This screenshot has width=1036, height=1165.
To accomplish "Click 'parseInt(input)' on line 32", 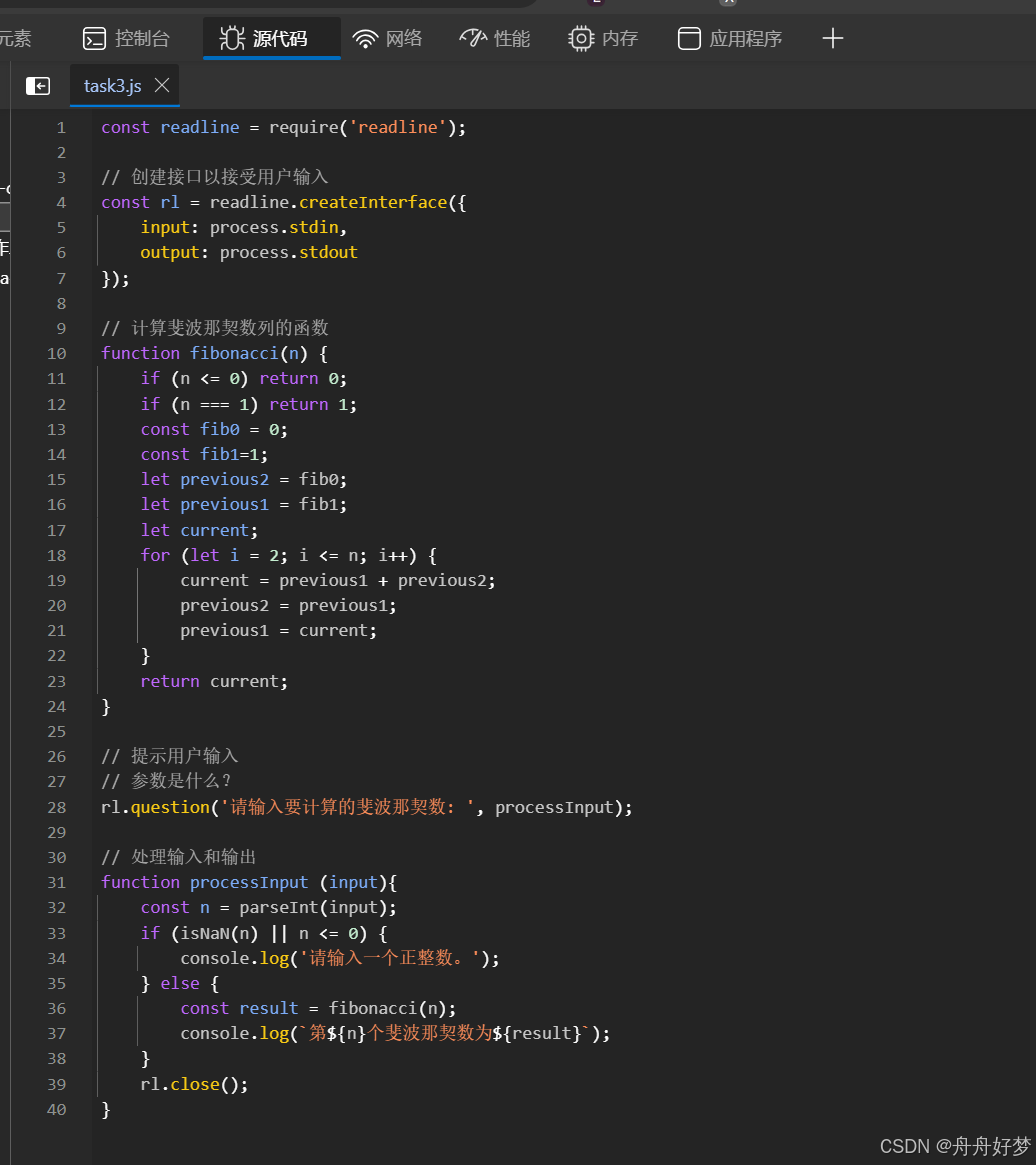I will 314,908.
